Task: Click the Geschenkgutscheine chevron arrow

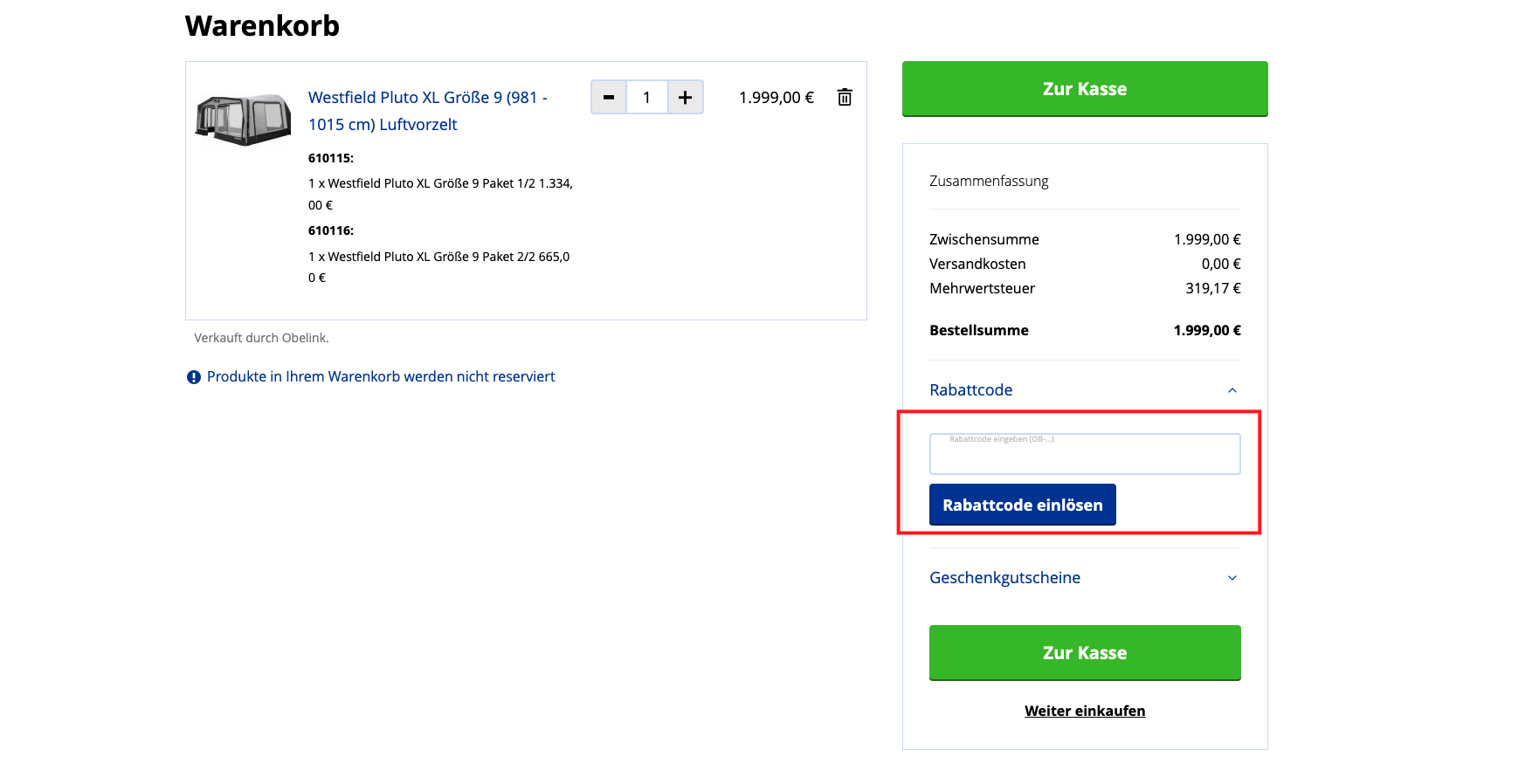Action: [x=1232, y=578]
